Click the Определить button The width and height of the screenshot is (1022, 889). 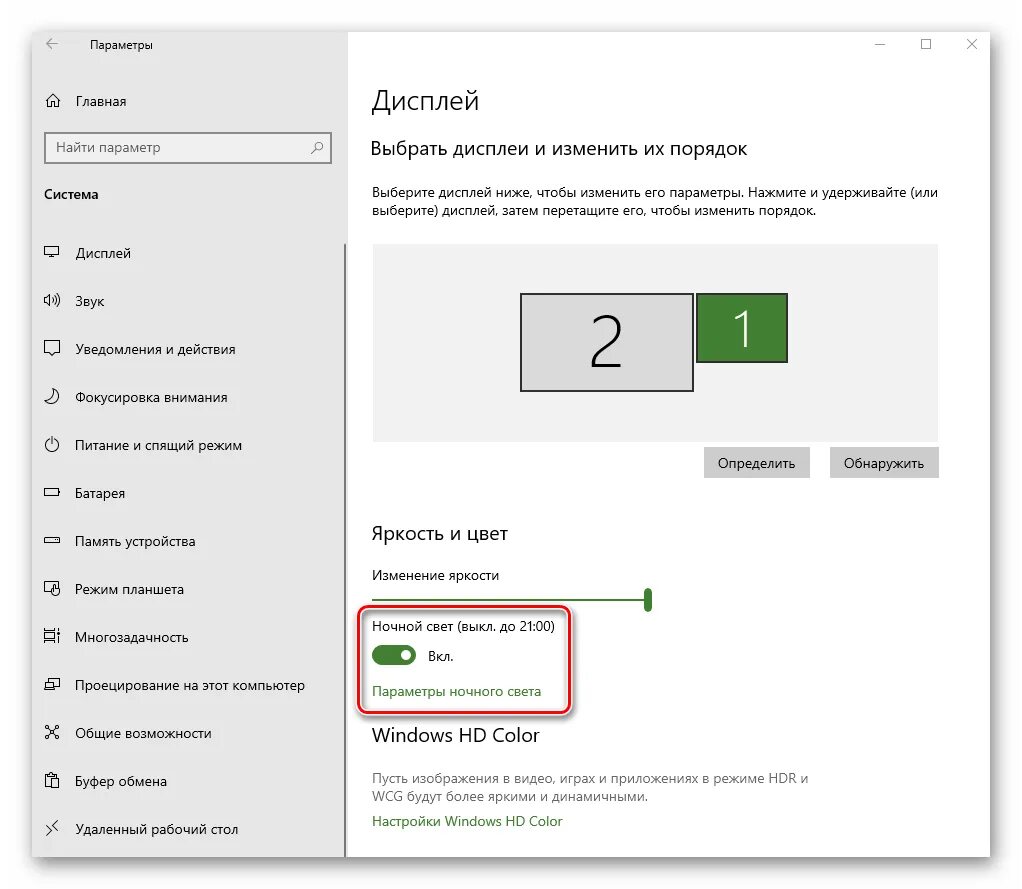pyautogui.click(x=756, y=463)
